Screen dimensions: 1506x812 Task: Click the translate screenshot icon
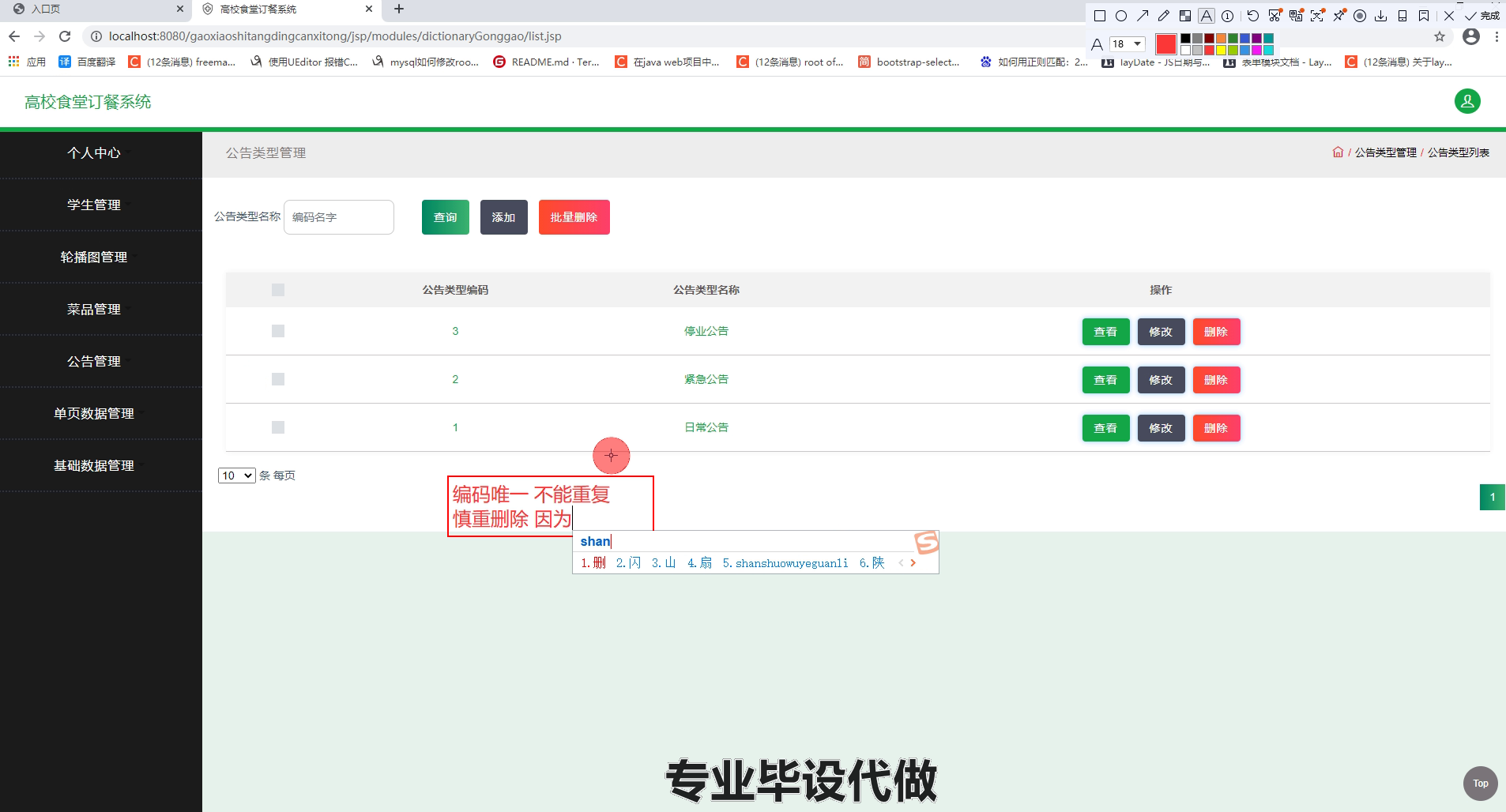pyautogui.click(x=1296, y=16)
